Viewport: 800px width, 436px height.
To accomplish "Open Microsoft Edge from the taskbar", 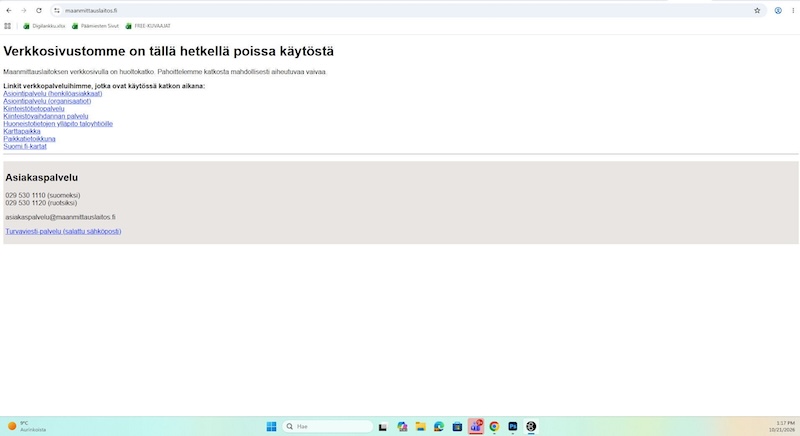I will [439, 426].
